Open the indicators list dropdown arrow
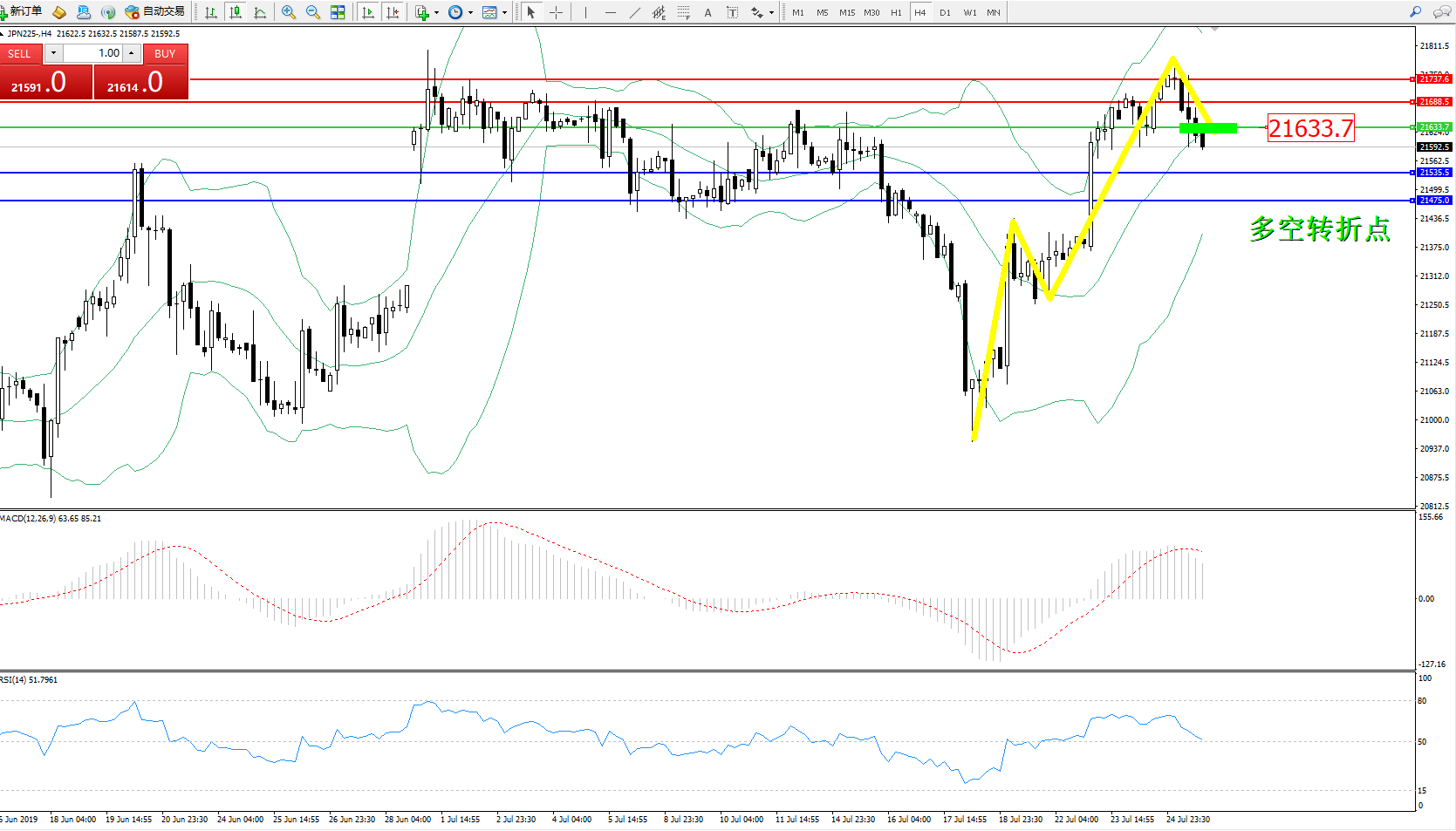1456x831 pixels. pos(436,12)
